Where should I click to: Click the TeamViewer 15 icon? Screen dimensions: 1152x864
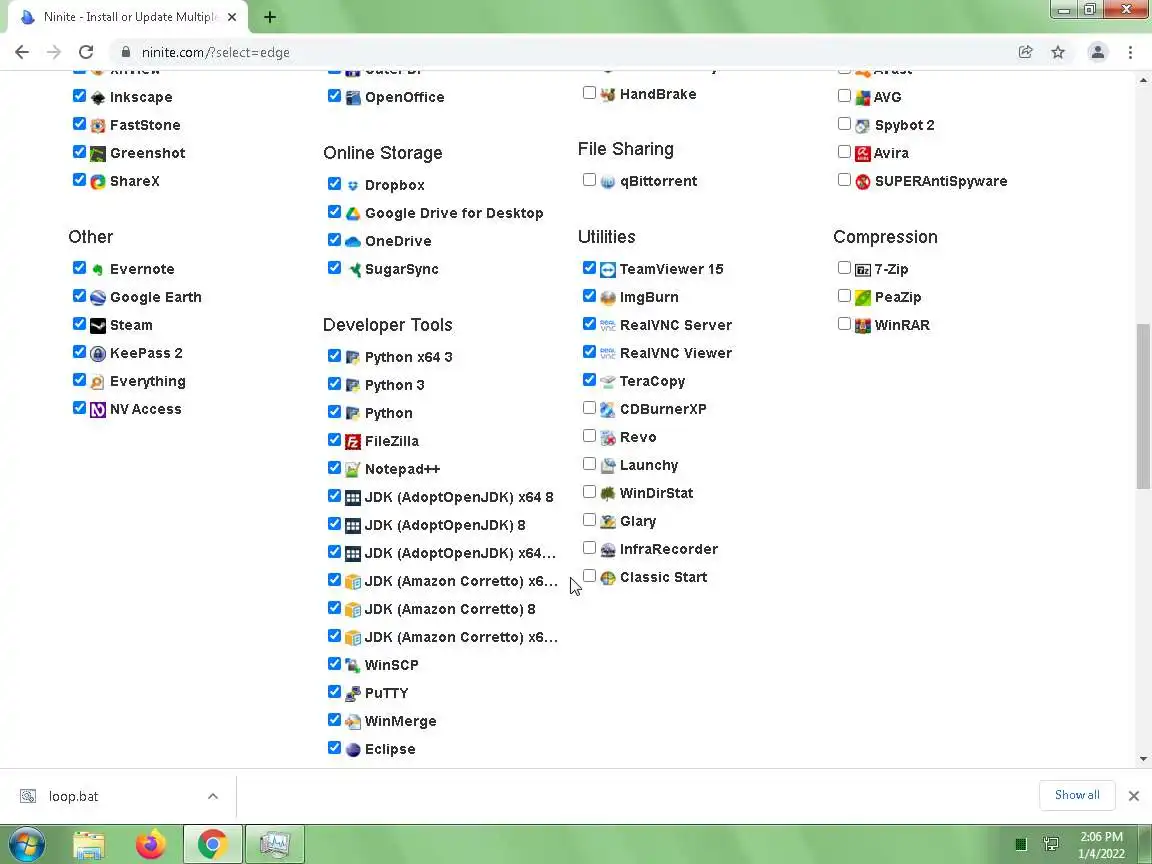click(x=608, y=270)
